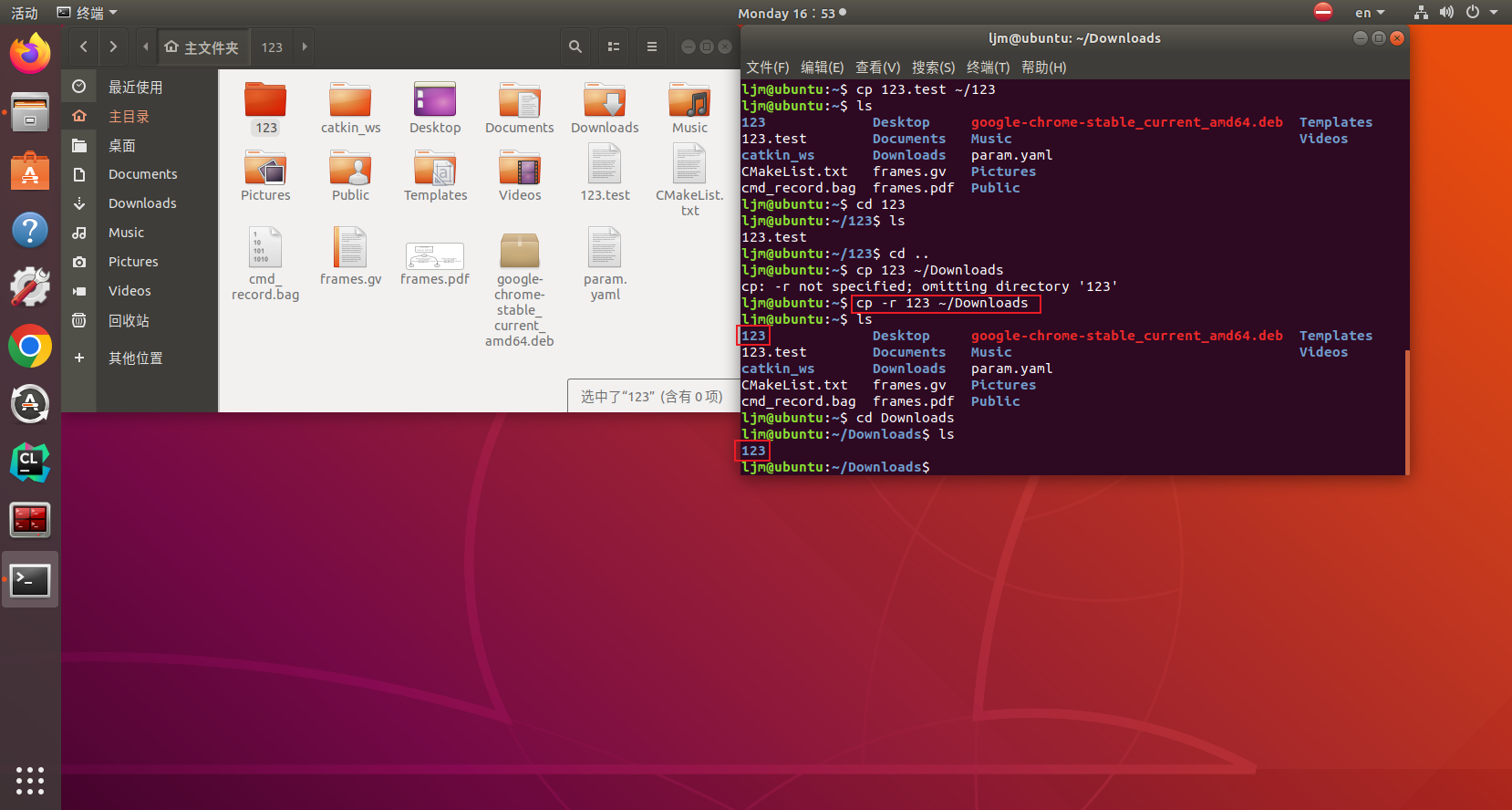Image resolution: width=1512 pixels, height=810 pixels.
Task: Click the terminal scrollbar
Action: tap(1407, 410)
